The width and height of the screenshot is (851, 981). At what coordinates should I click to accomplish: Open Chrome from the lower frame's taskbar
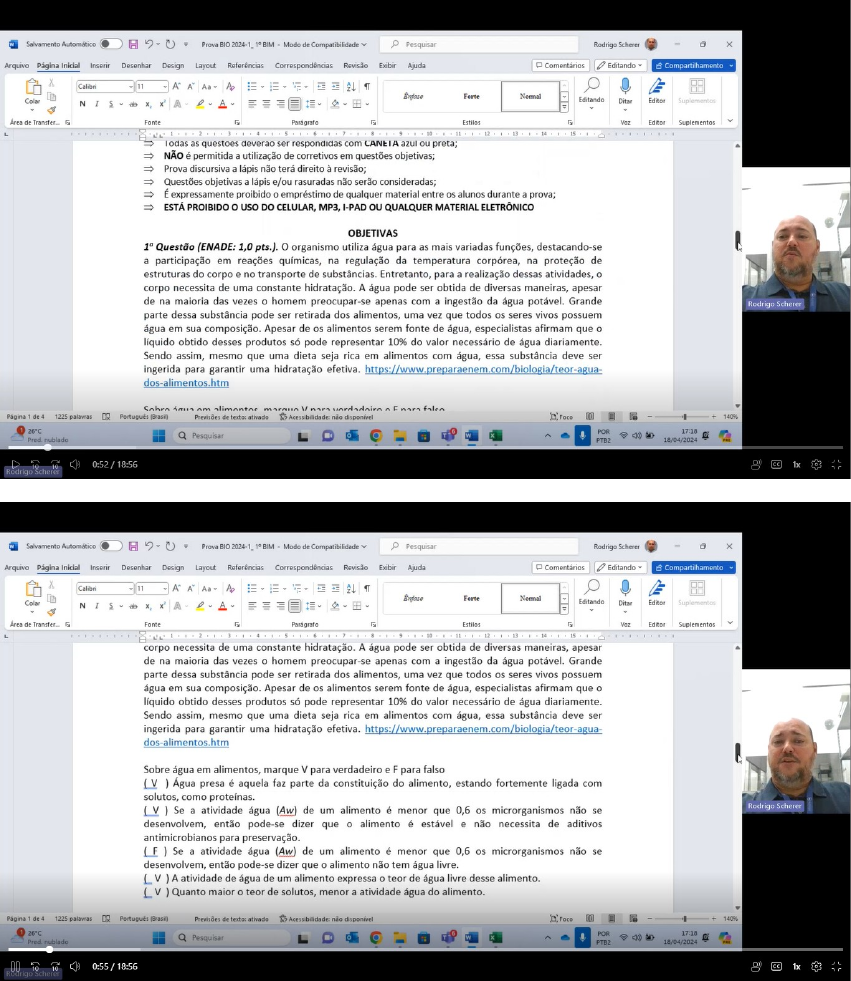point(376,937)
